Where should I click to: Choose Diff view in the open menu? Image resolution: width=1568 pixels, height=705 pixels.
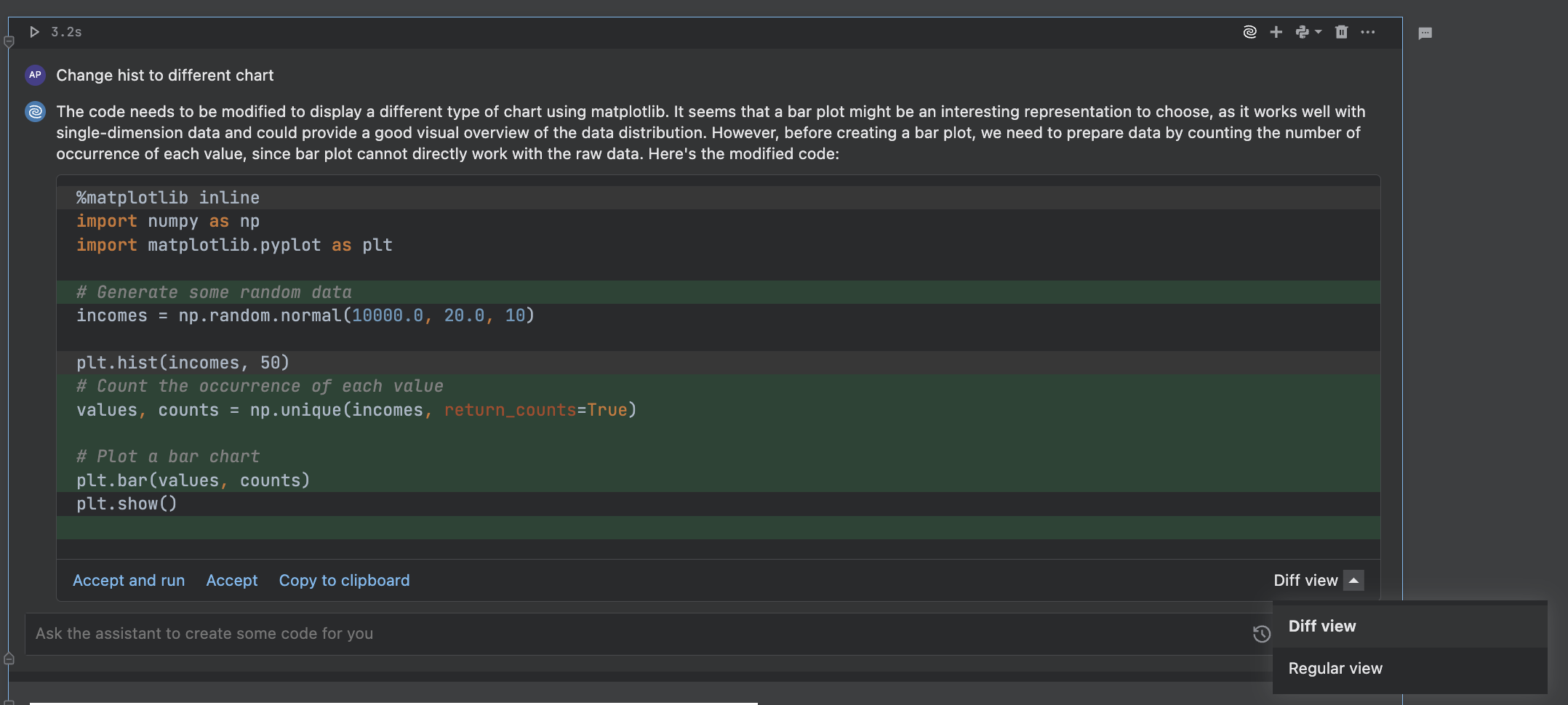[x=1322, y=626]
